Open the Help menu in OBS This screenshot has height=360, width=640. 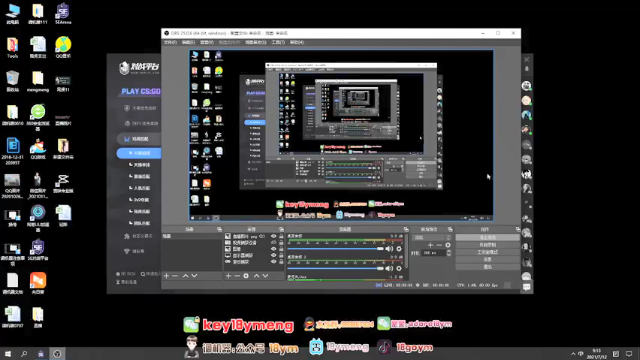(297, 42)
